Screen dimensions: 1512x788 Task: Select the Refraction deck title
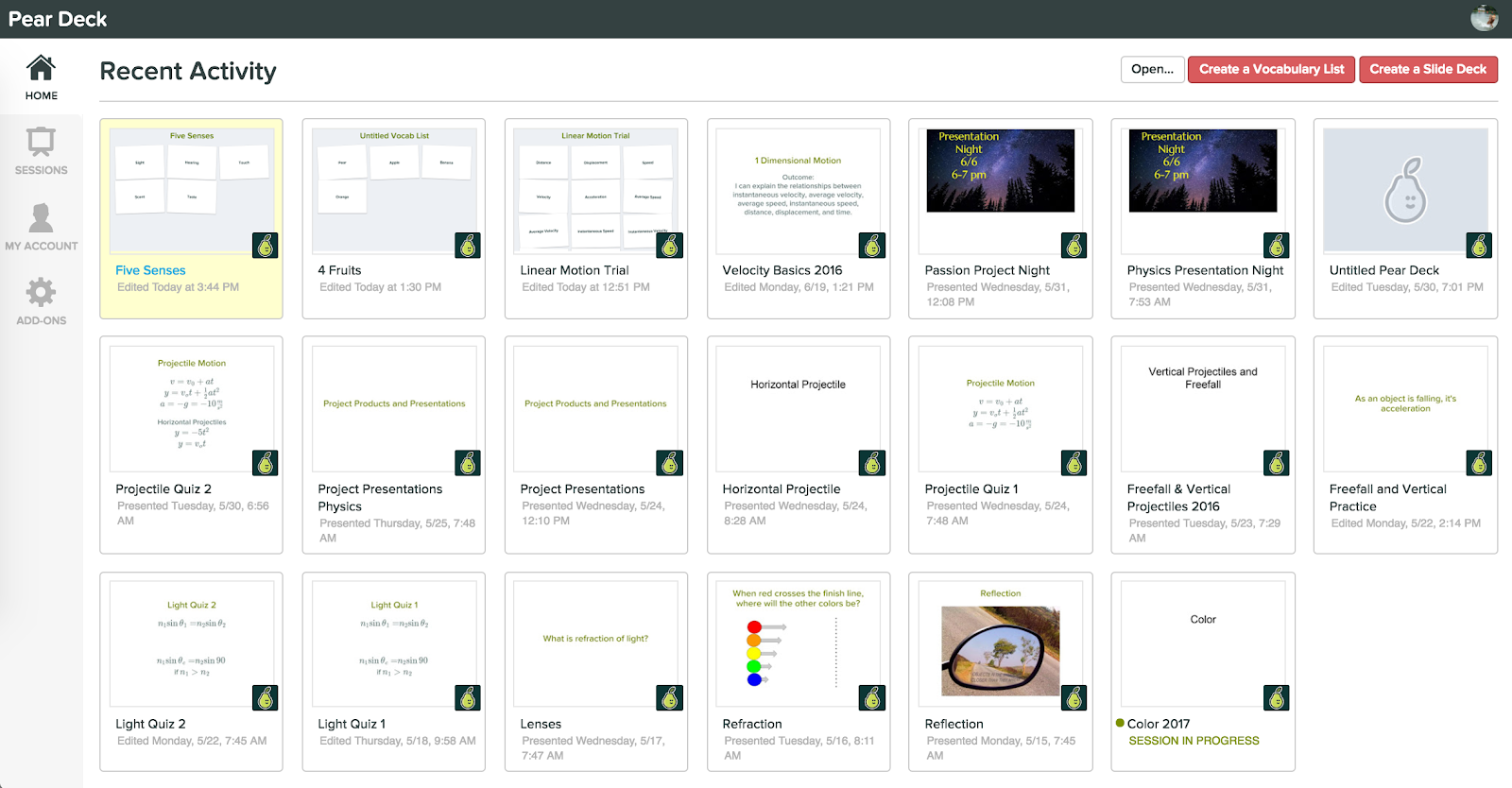[x=752, y=724]
